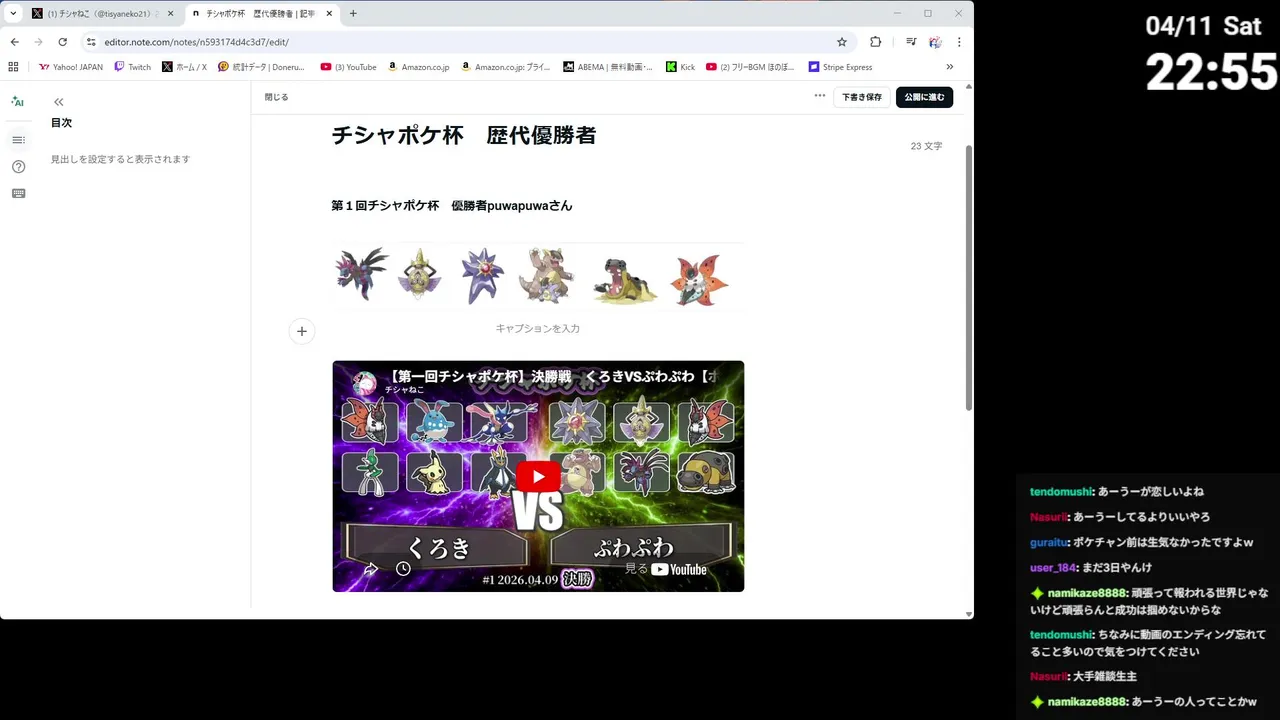1280x720 pixels.
Task: Open the フリーBGM bookmark
Action: [x=750, y=67]
